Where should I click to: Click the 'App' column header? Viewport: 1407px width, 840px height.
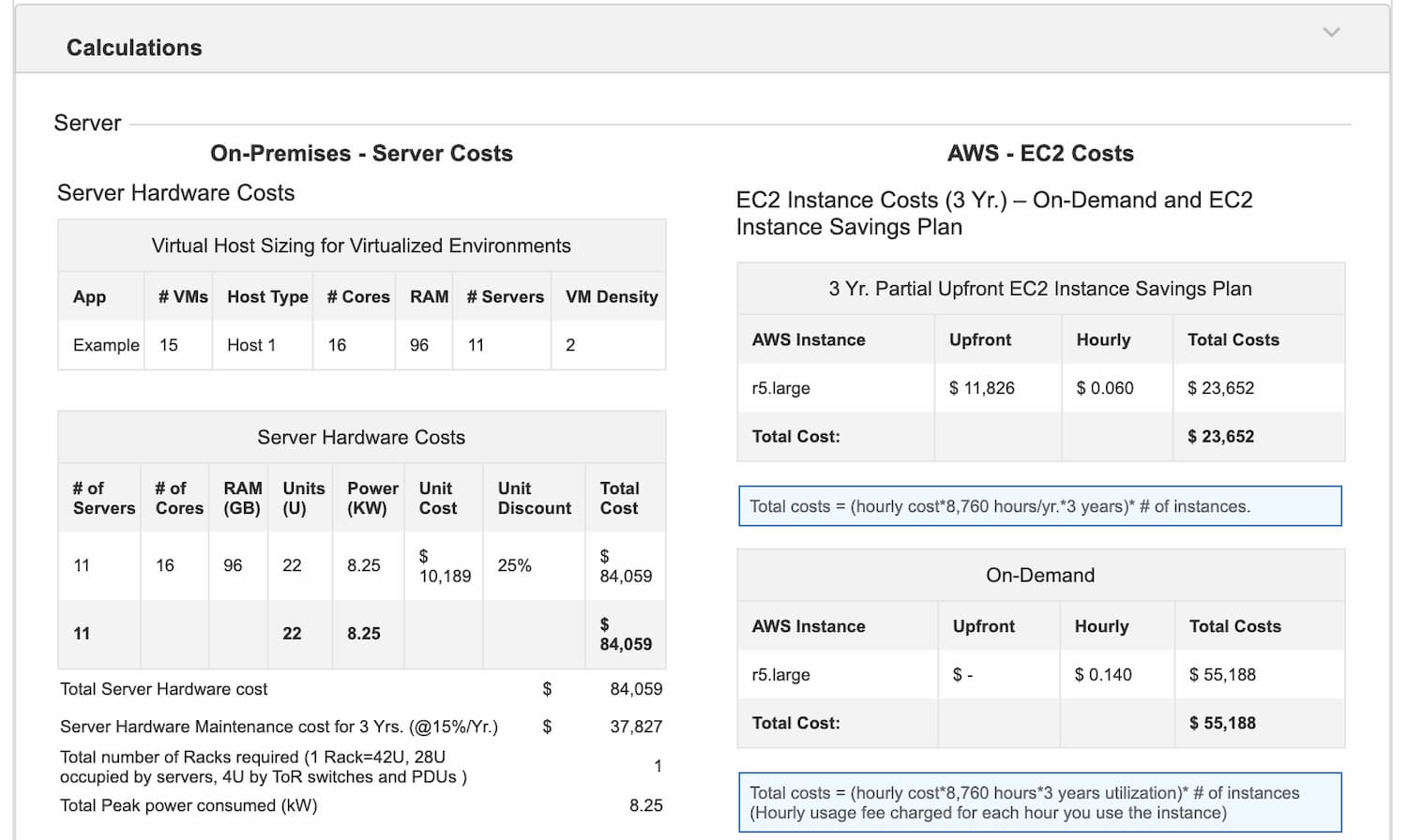89,296
